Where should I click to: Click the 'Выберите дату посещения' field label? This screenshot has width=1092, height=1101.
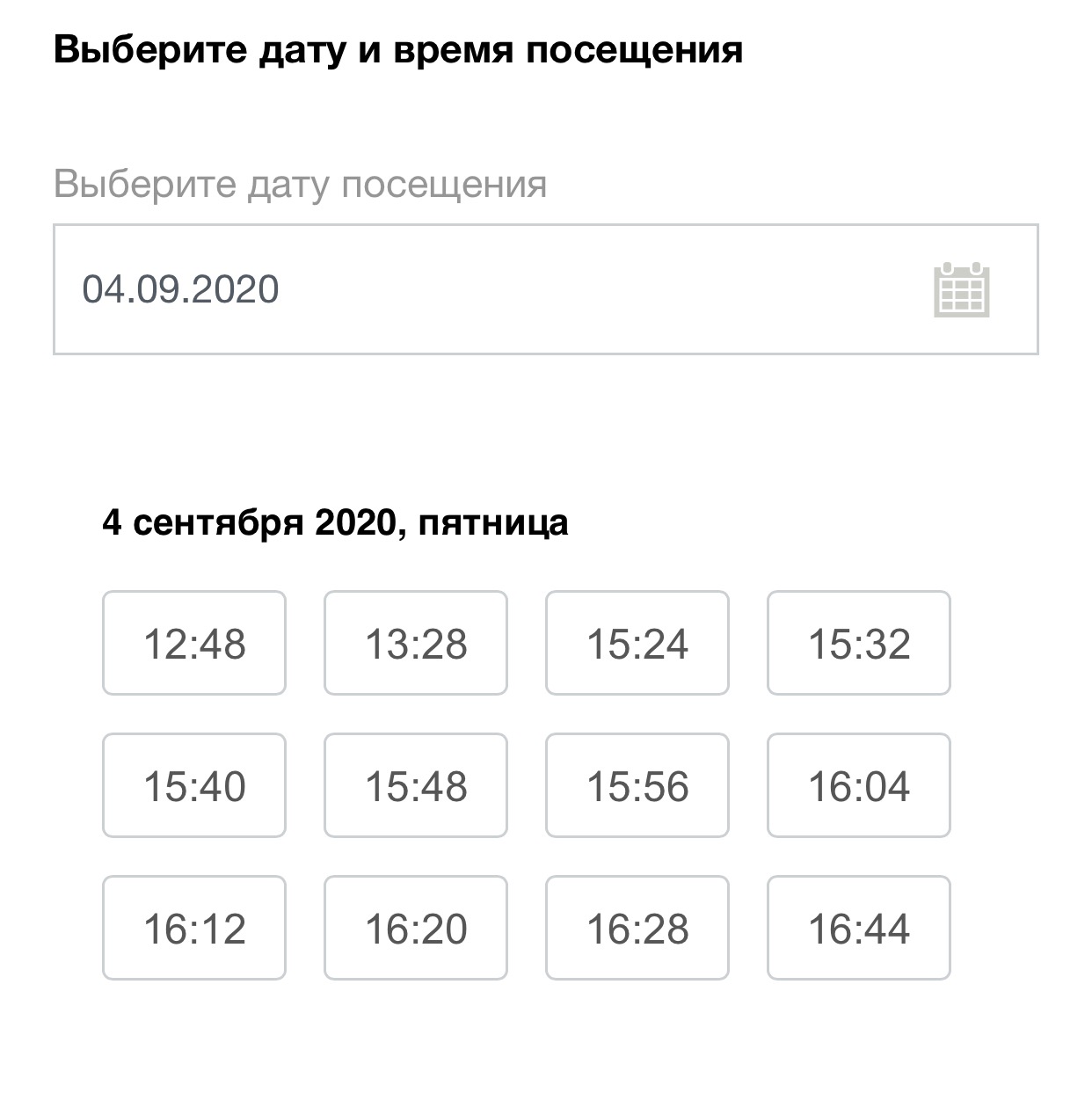(301, 185)
